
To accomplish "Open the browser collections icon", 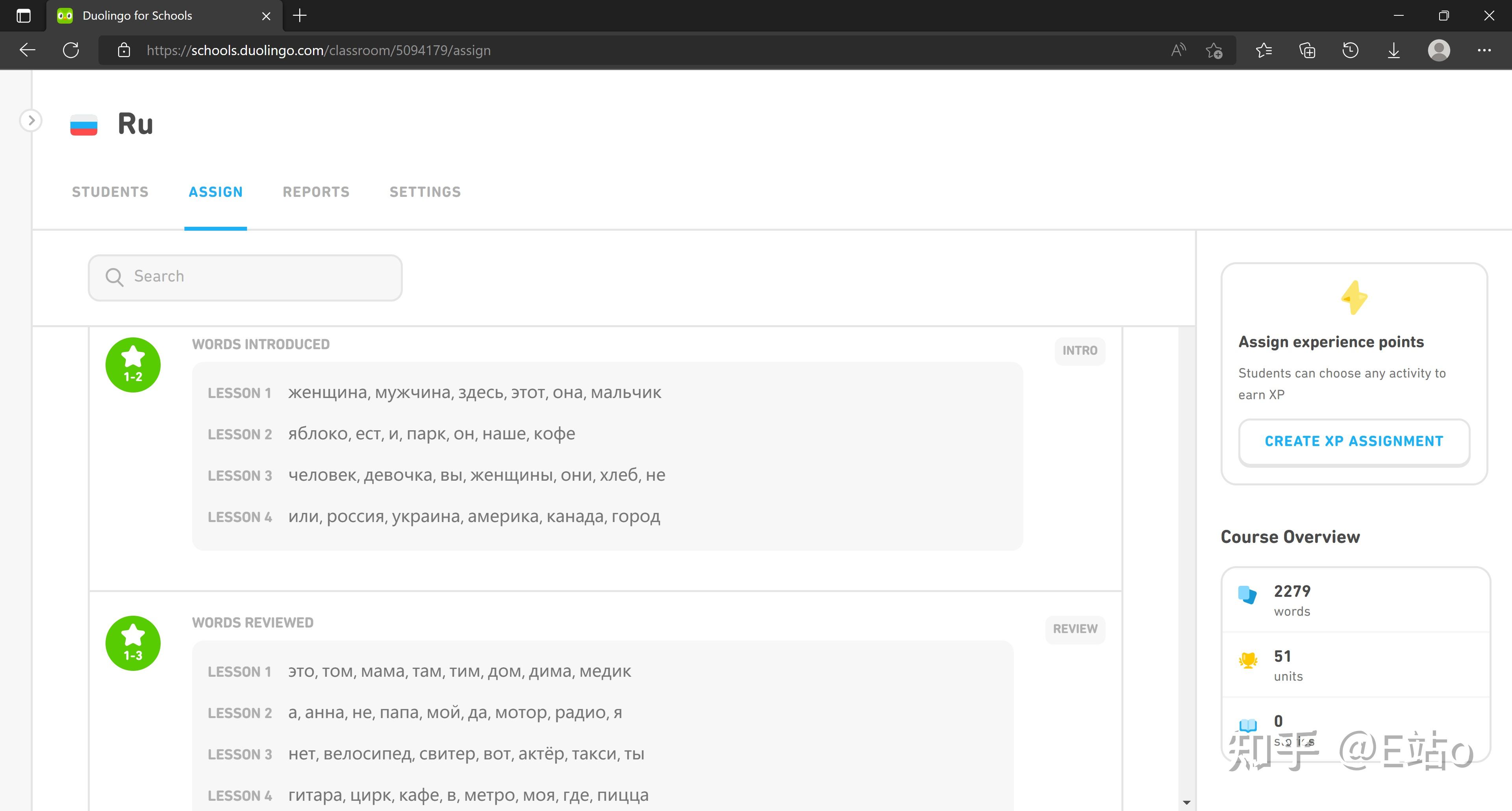I will 1307,50.
